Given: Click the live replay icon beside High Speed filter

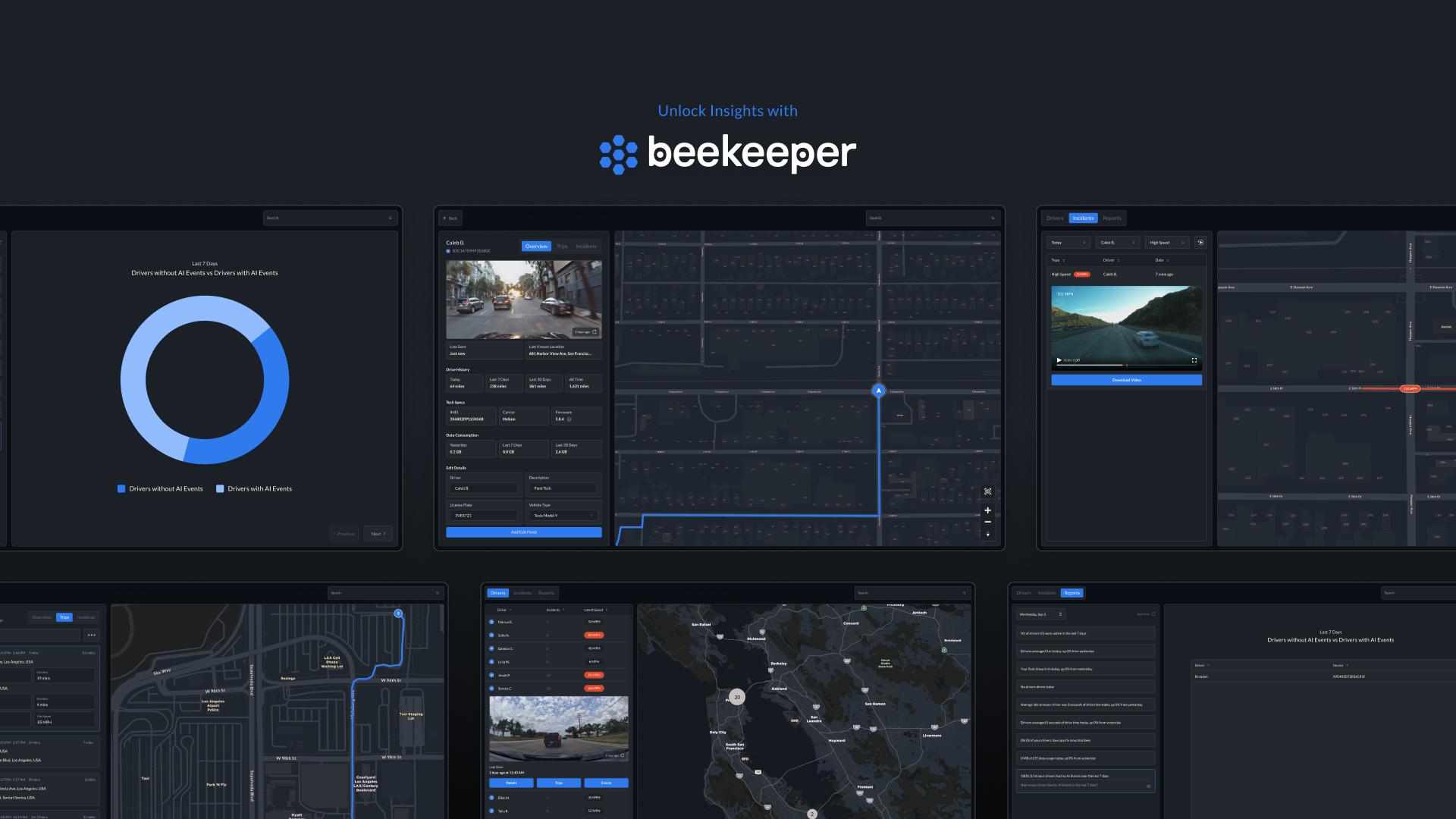Looking at the screenshot, I should pyautogui.click(x=1200, y=243).
